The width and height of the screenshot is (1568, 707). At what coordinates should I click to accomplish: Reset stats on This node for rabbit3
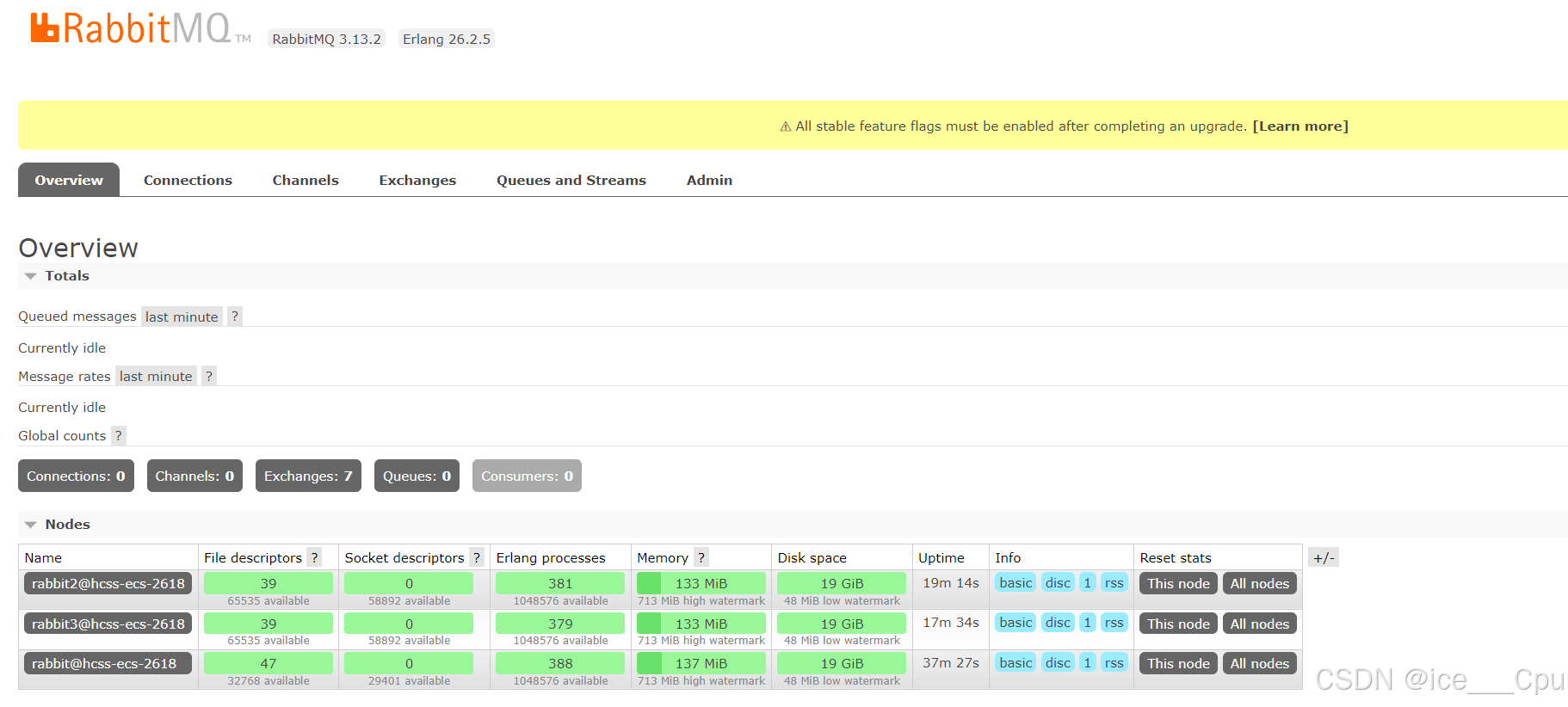click(x=1178, y=624)
